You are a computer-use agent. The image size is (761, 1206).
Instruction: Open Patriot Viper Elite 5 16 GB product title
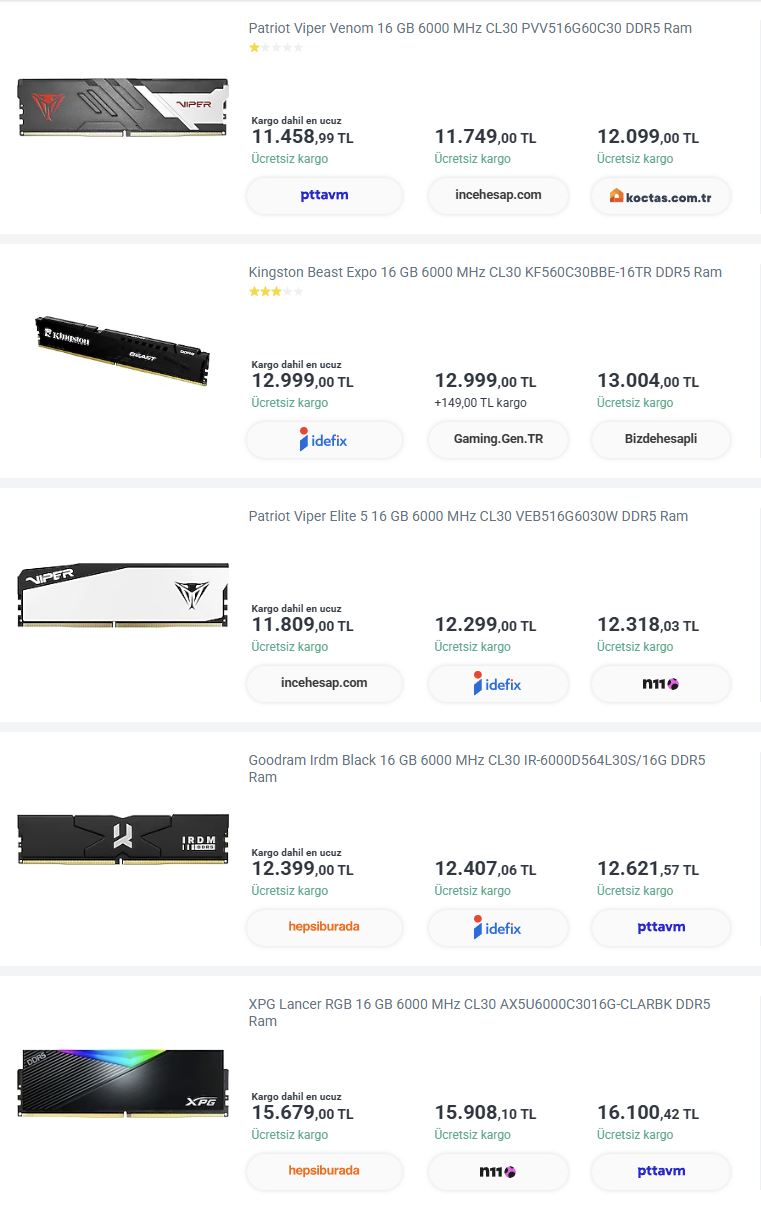point(468,516)
